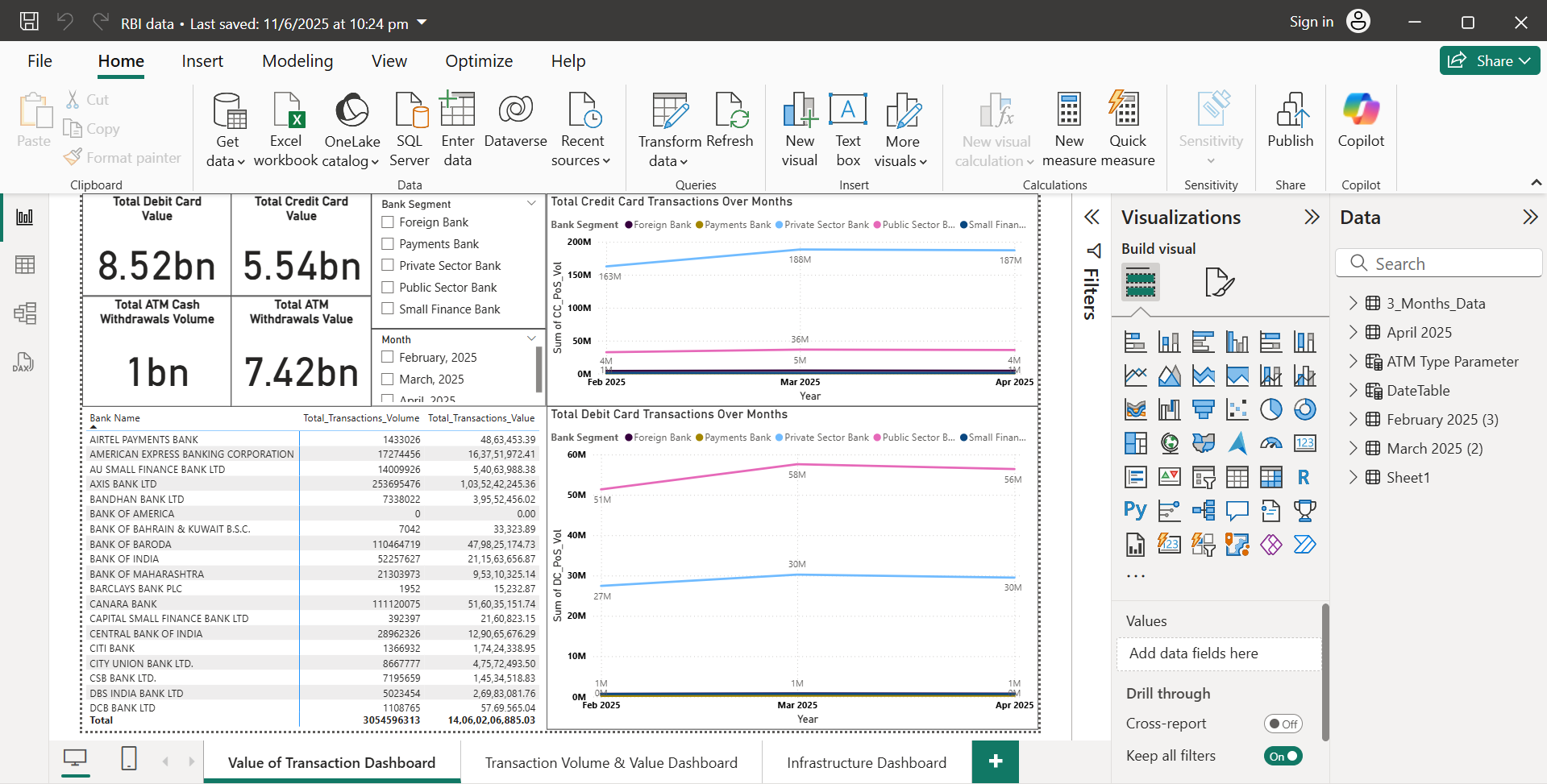Screen dimensions: 1547x784
Task: Open the View ribbon tab
Action: click(389, 61)
